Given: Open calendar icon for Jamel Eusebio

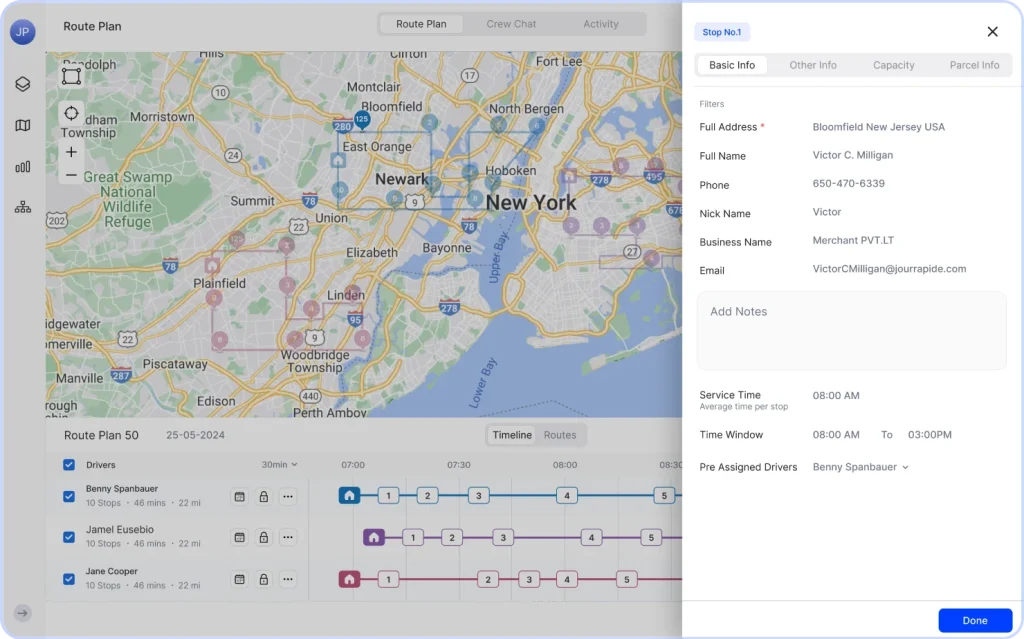Looking at the screenshot, I should pyautogui.click(x=240, y=537).
